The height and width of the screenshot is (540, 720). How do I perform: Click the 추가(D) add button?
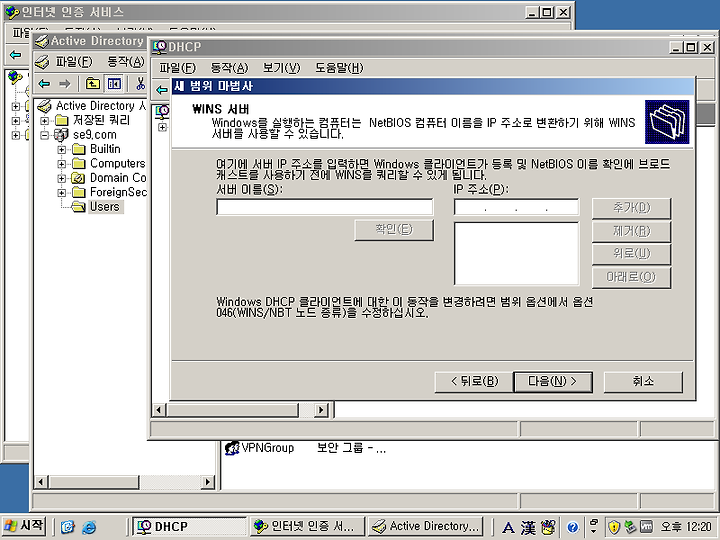tap(631, 208)
